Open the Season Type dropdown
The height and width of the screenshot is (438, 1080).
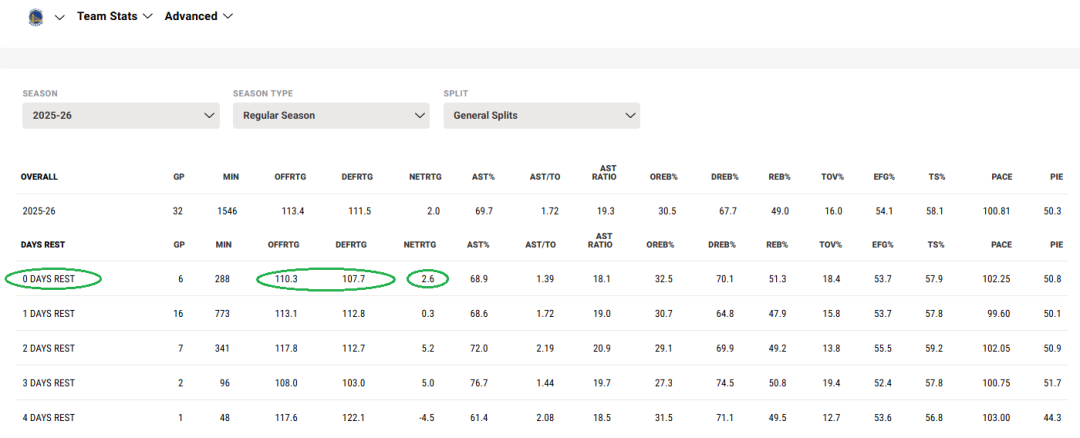point(331,115)
